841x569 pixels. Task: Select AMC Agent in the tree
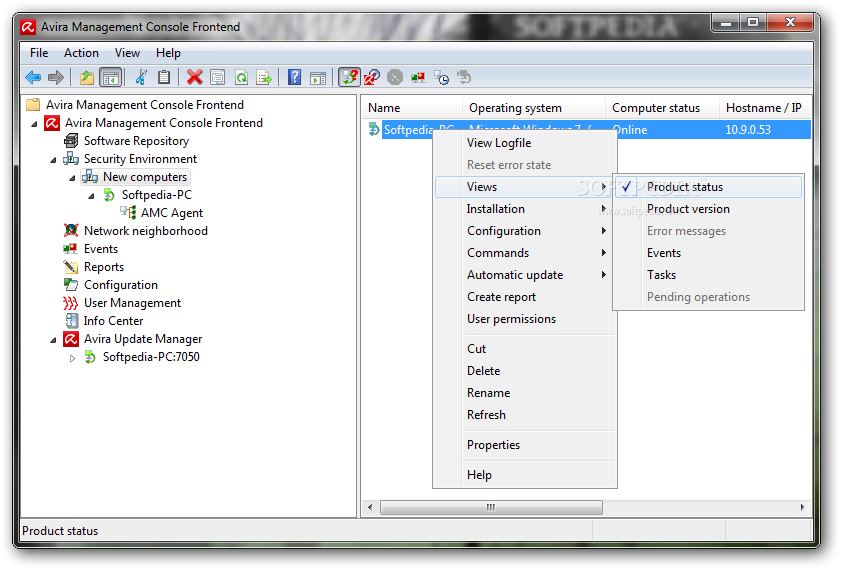(x=172, y=213)
